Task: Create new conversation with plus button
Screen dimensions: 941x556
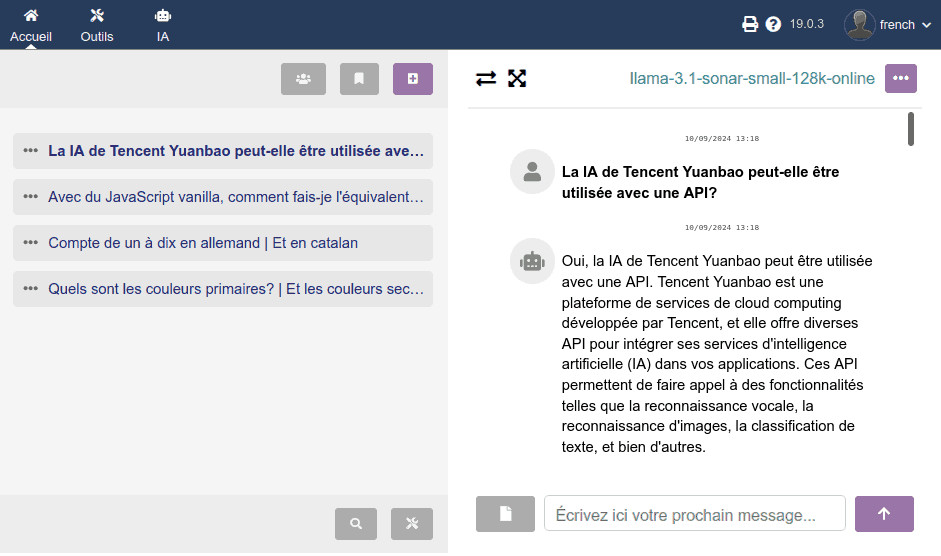Action: coord(412,79)
